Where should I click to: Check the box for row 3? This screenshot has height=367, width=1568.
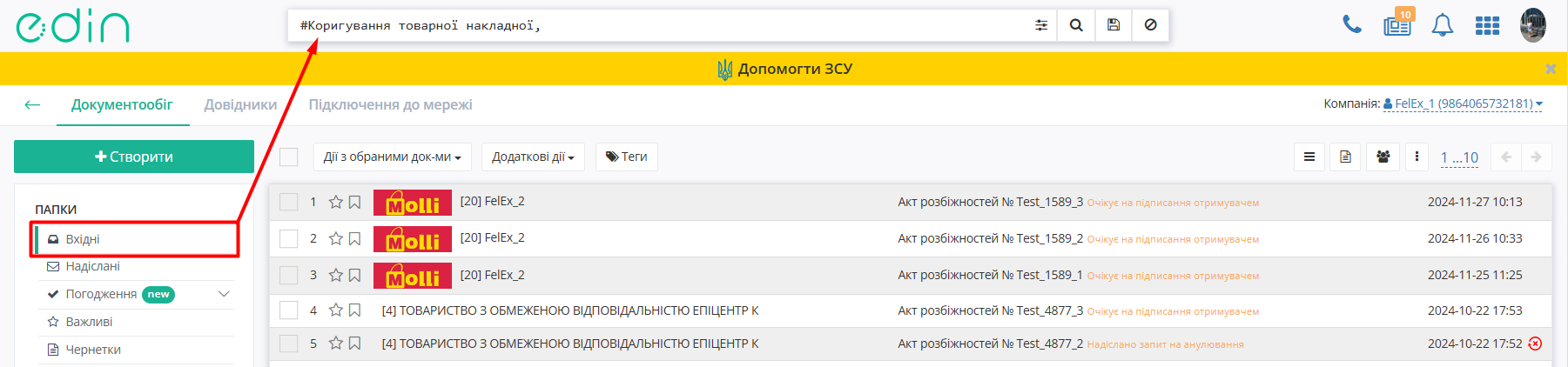pos(289,275)
